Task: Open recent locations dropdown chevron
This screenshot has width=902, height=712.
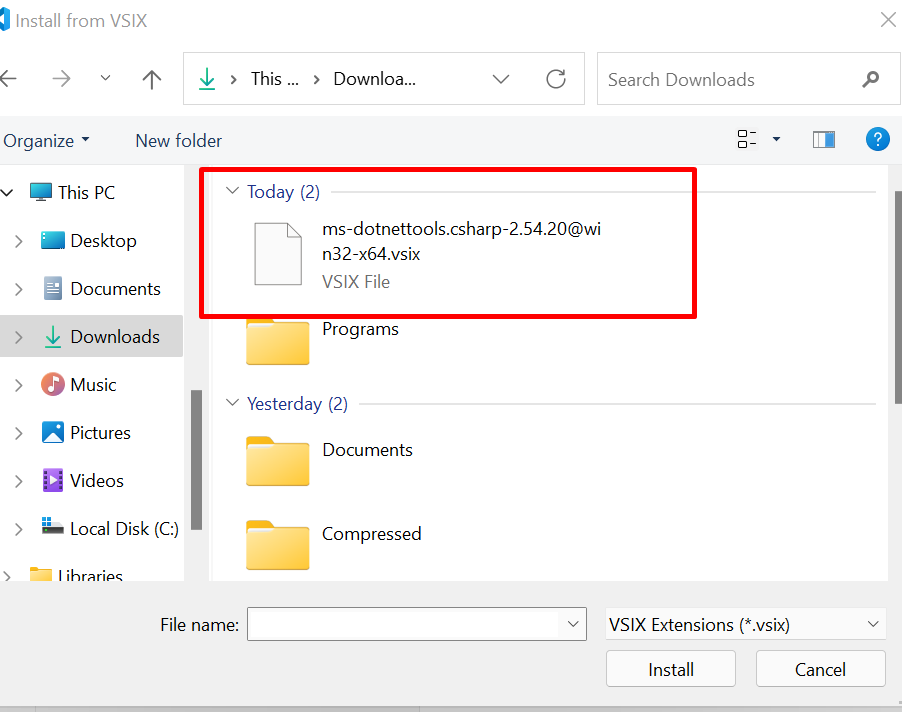Action: tap(105, 78)
